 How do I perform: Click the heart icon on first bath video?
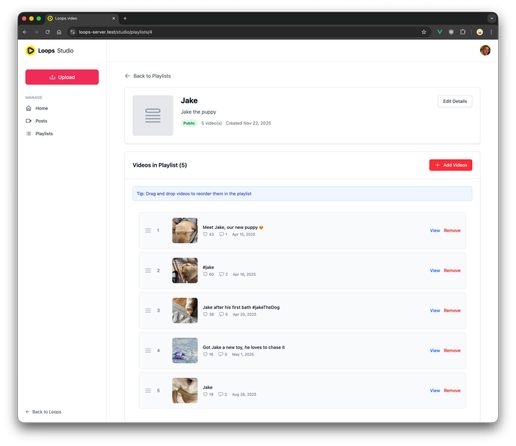click(205, 314)
